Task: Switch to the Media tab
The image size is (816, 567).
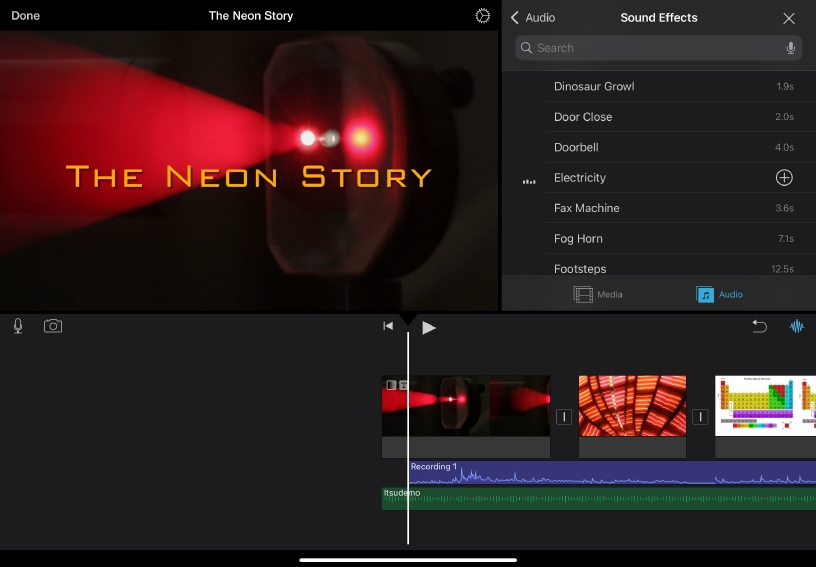Action: pos(598,294)
